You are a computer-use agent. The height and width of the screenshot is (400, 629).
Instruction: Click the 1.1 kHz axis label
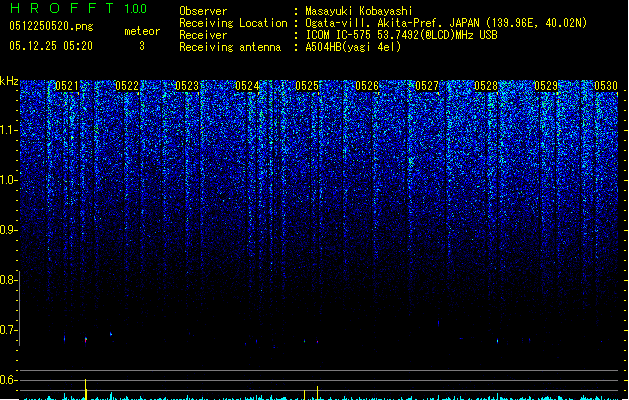(8, 130)
